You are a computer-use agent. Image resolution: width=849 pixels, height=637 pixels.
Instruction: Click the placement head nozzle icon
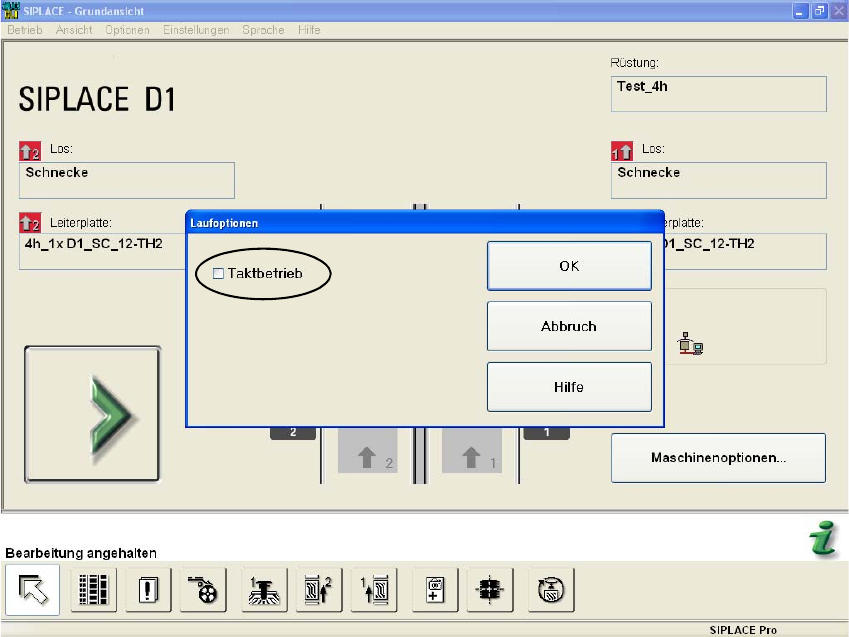(x=264, y=590)
